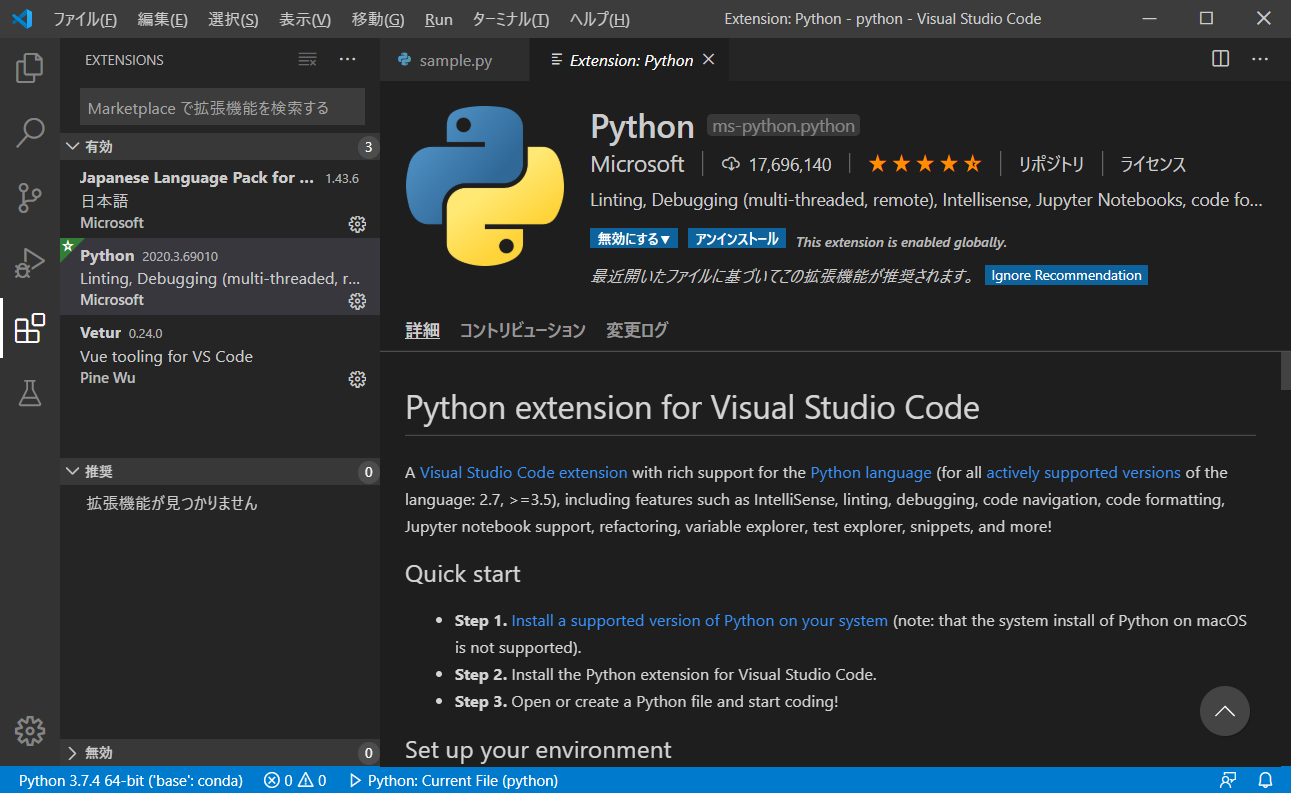The height and width of the screenshot is (793, 1291).
Task: Open the Run and Debug view
Action: pos(30,263)
